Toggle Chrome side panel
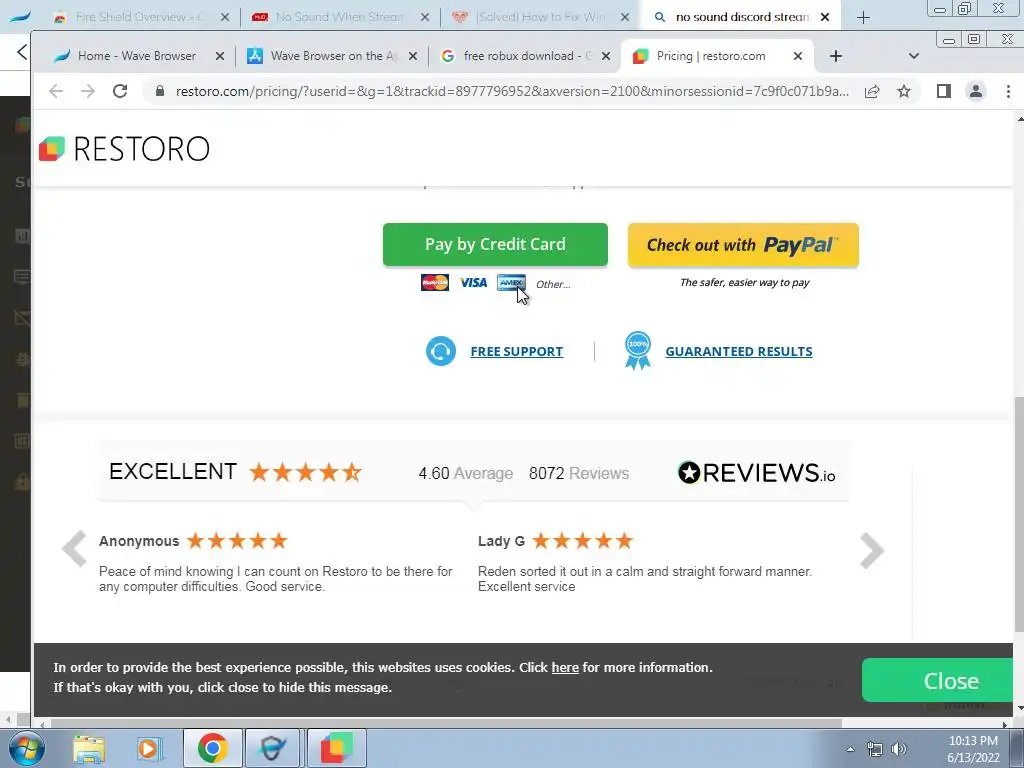Screen dimensions: 1024x768 (x=944, y=91)
